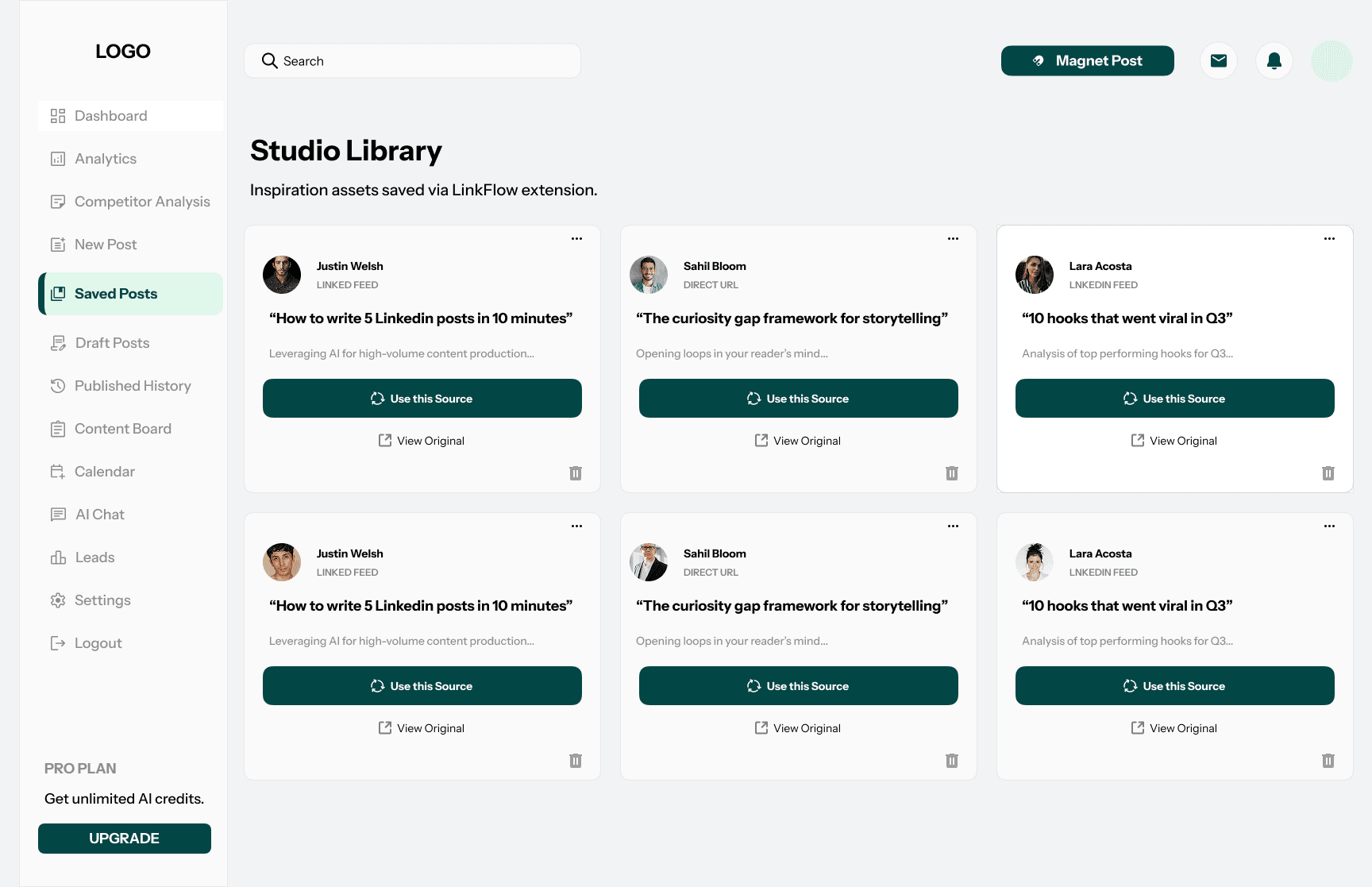Click trash icon on top Lara Acosta card
The height and width of the screenshot is (887, 1372).
point(1328,473)
